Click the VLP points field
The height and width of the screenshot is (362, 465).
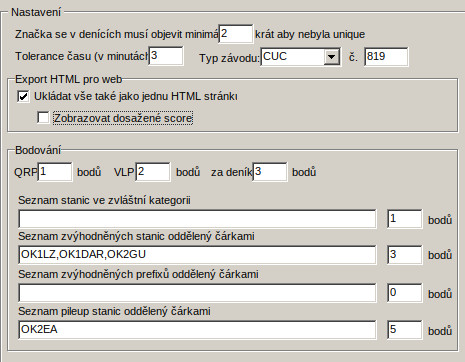click(153, 172)
